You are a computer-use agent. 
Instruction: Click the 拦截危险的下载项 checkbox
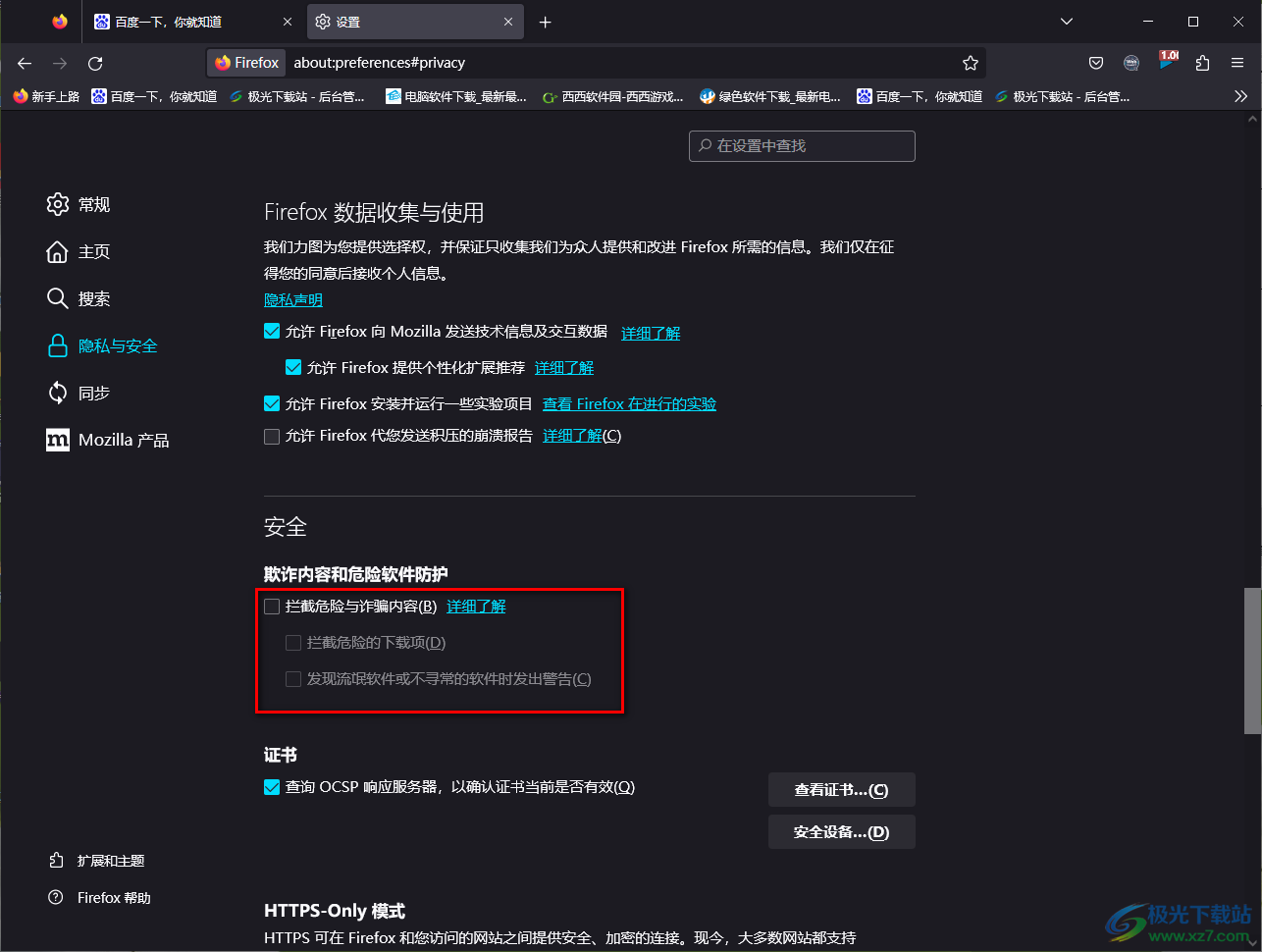coord(293,643)
